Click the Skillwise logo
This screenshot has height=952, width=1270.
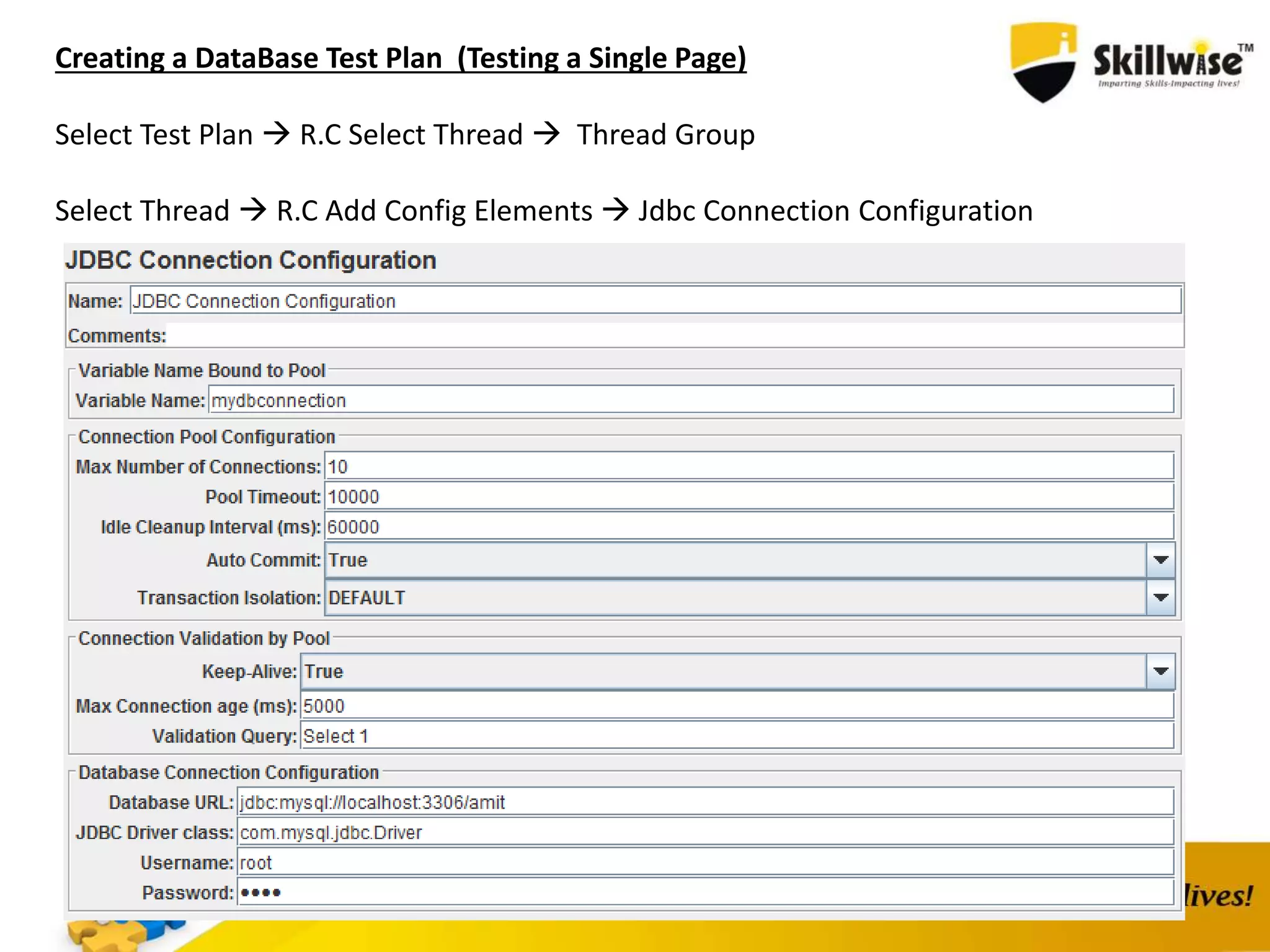point(1131,62)
